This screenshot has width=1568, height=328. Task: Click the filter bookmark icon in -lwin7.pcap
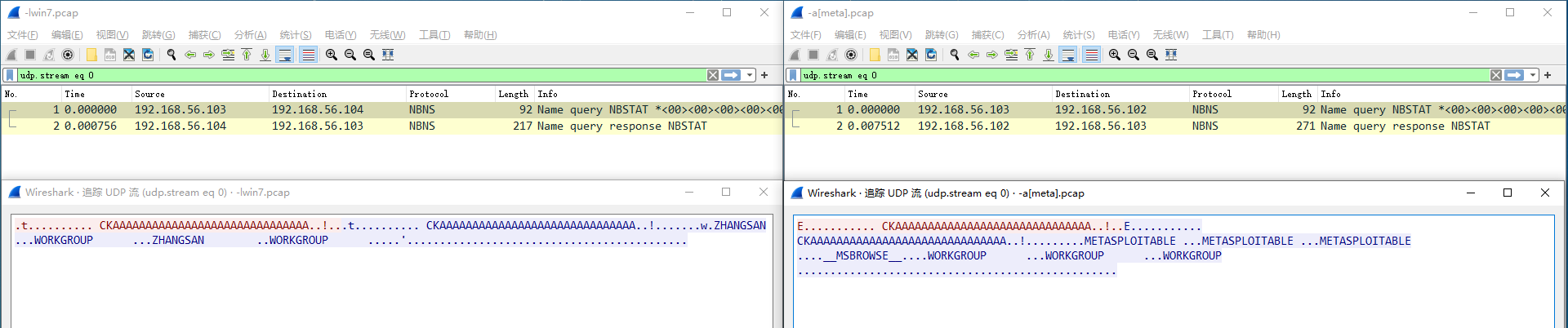pyautogui.click(x=10, y=75)
